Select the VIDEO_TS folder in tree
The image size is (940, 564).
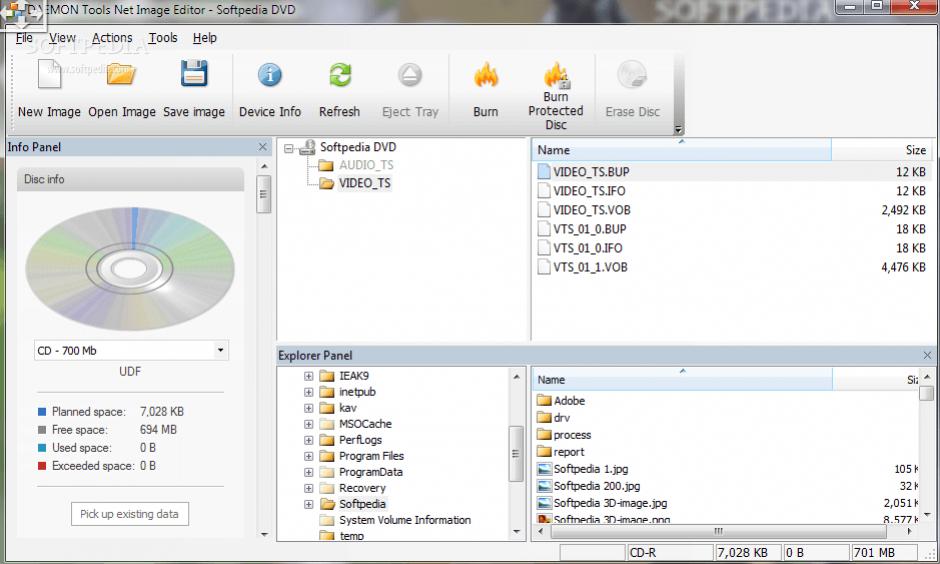(364, 183)
